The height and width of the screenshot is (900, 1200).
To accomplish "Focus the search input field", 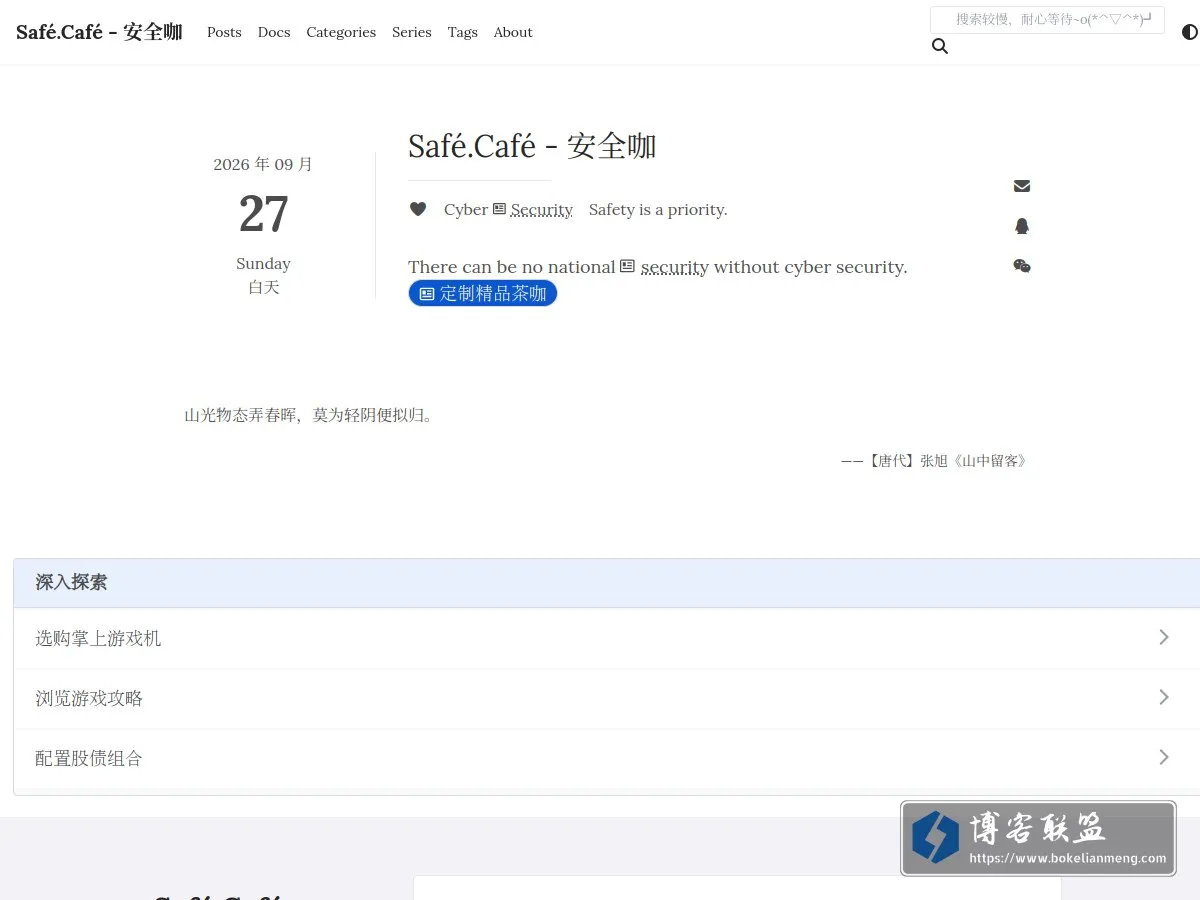I will pos(1047,19).
